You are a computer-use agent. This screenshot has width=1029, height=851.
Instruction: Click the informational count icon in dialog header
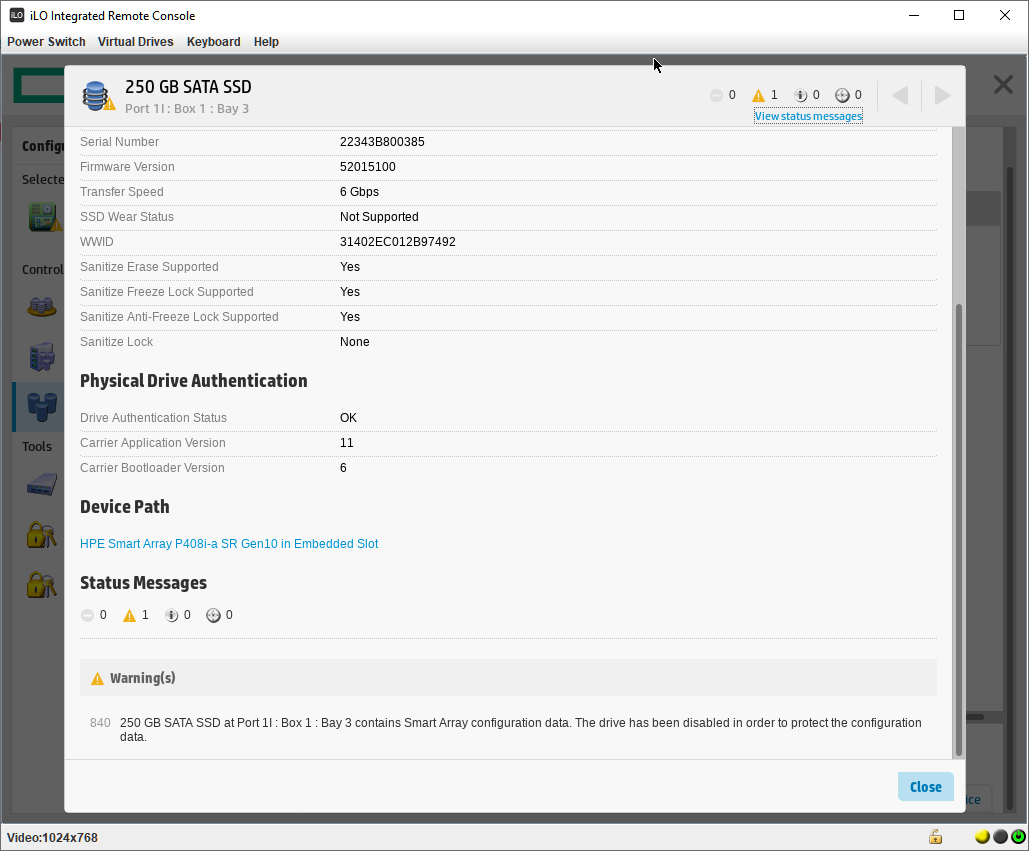click(x=800, y=96)
